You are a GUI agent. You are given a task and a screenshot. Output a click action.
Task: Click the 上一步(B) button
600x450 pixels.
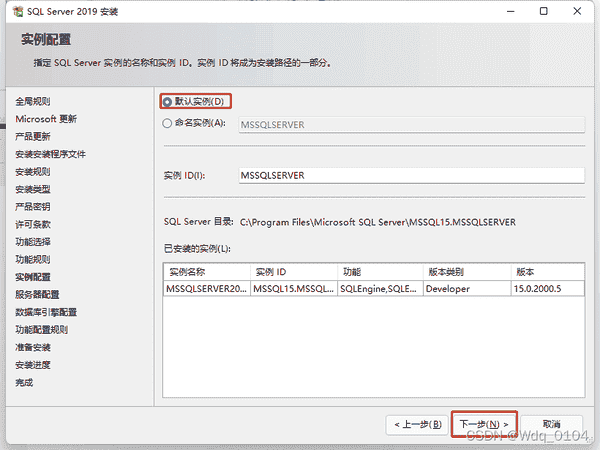(x=416, y=424)
